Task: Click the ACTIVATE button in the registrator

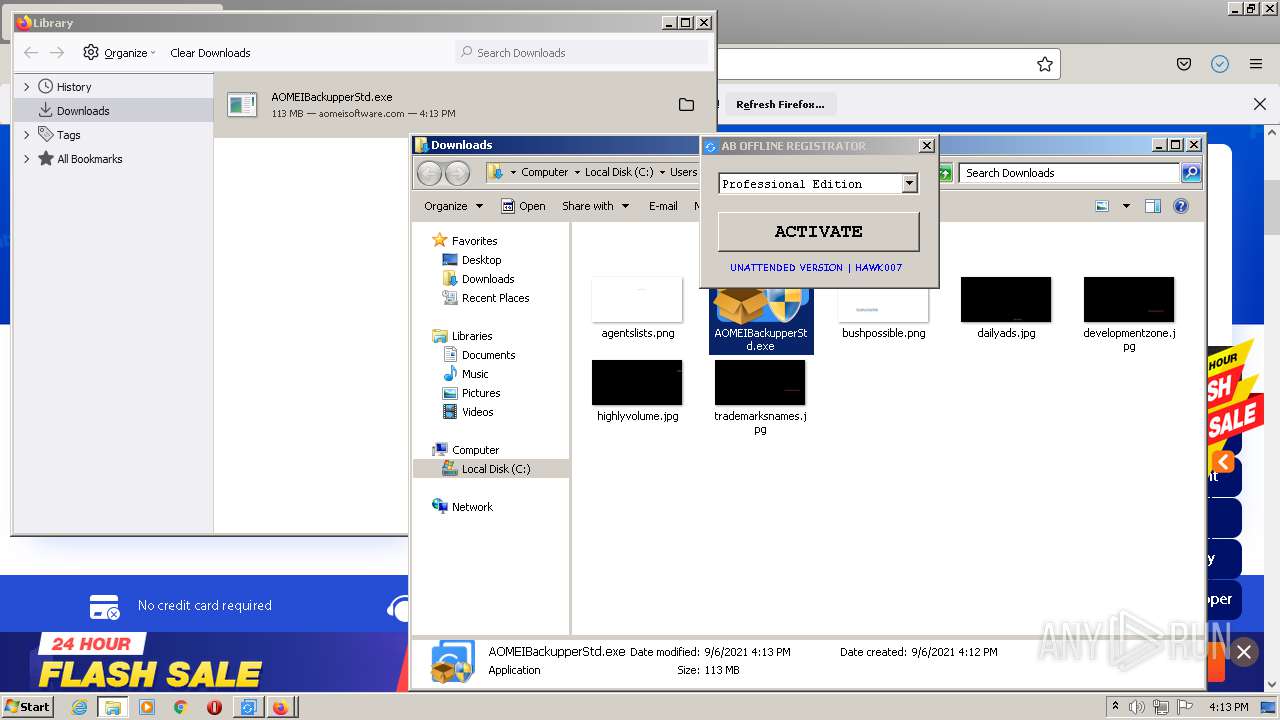Action: pyautogui.click(x=818, y=231)
